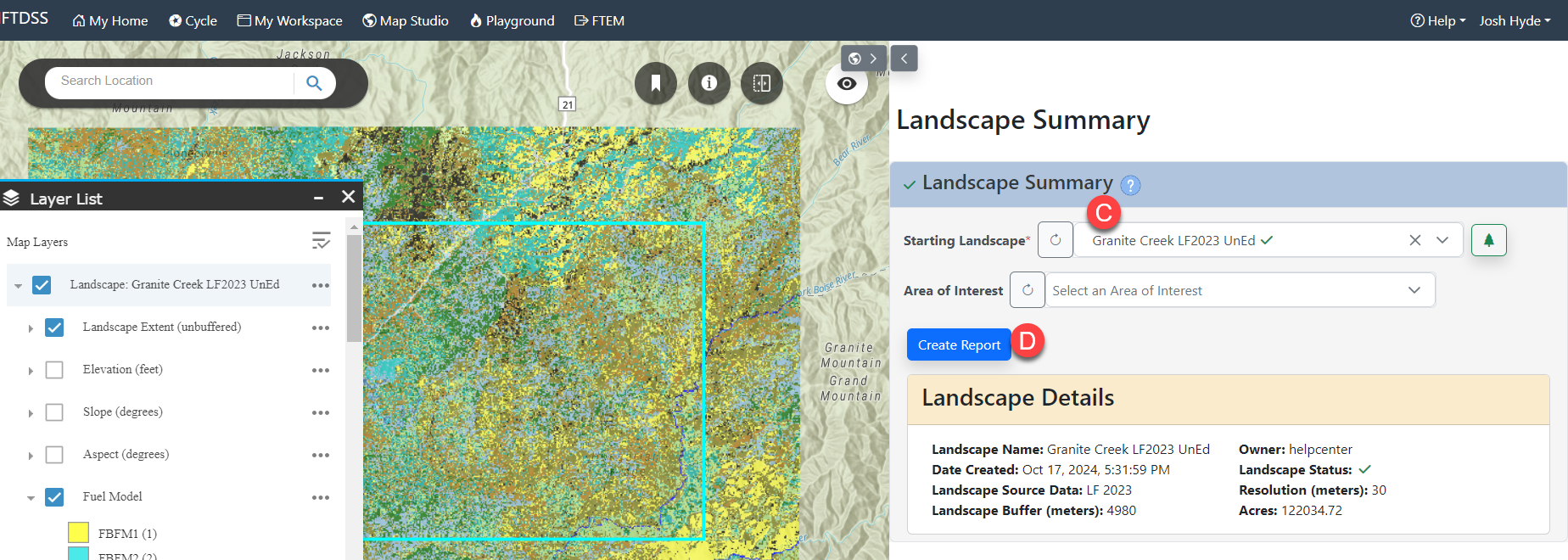Click the eye visibility button on map
The width and height of the screenshot is (1568, 560).
point(846,84)
